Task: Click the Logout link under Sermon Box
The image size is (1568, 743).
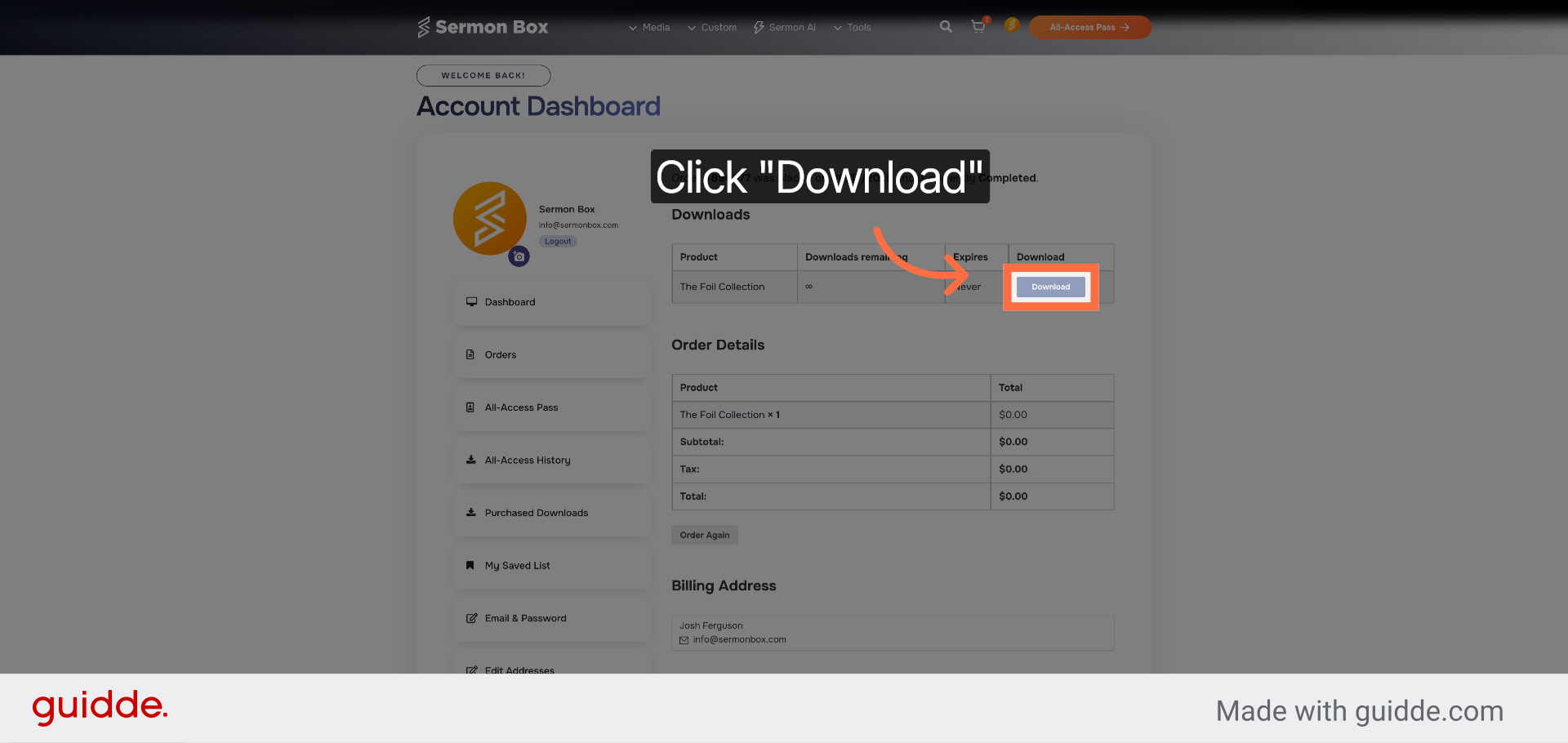Action: click(x=558, y=241)
